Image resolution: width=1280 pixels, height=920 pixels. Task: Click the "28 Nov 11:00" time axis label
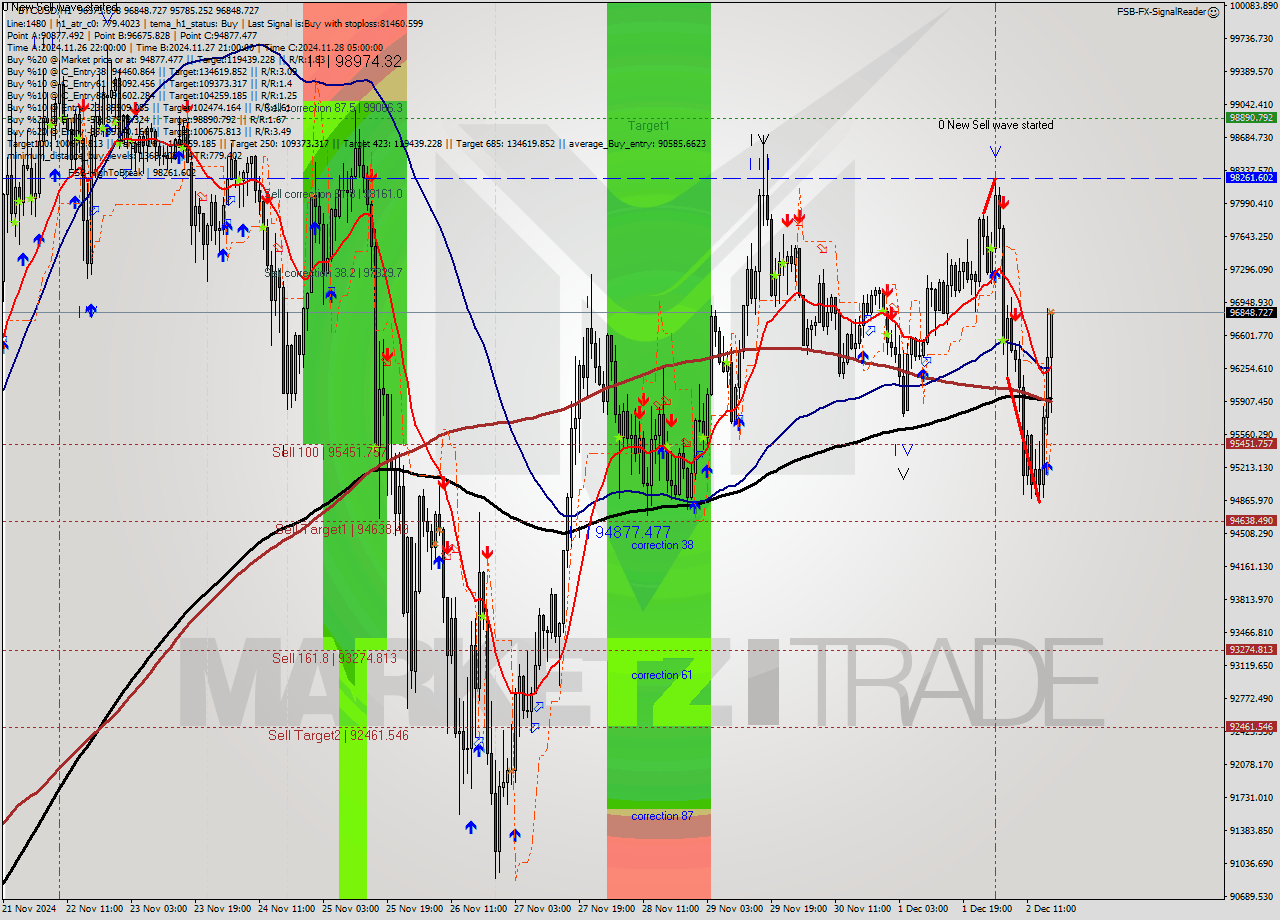[x=671, y=909]
